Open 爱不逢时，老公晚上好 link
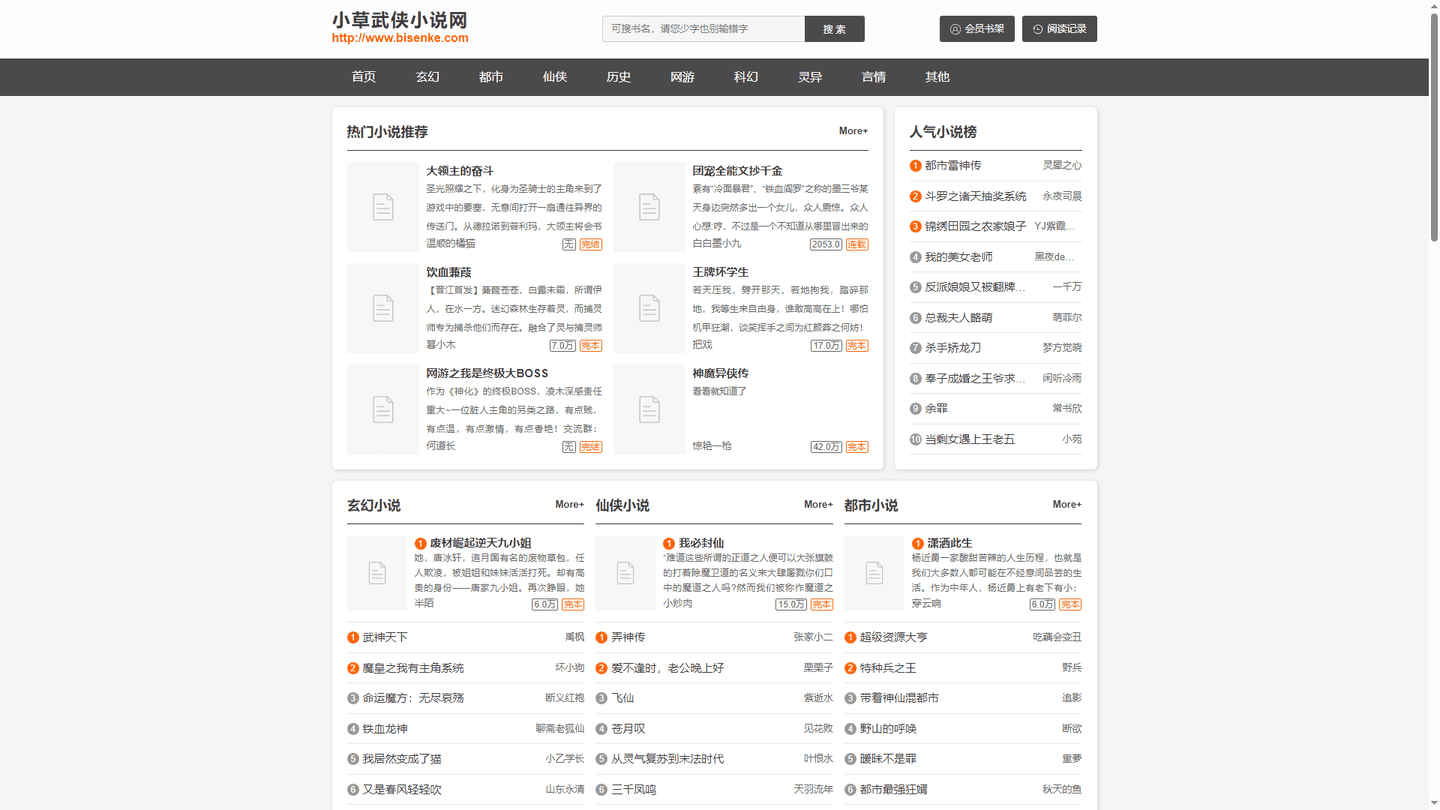This screenshot has width=1440, height=810. pos(667,668)
